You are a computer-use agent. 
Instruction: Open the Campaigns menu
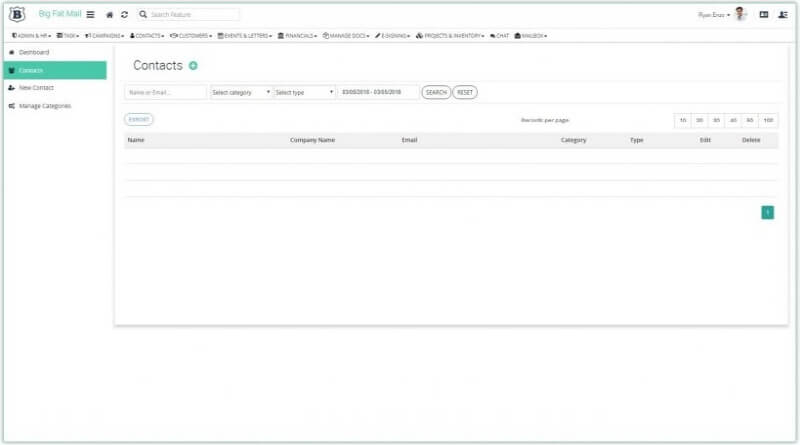click(105, 36)
